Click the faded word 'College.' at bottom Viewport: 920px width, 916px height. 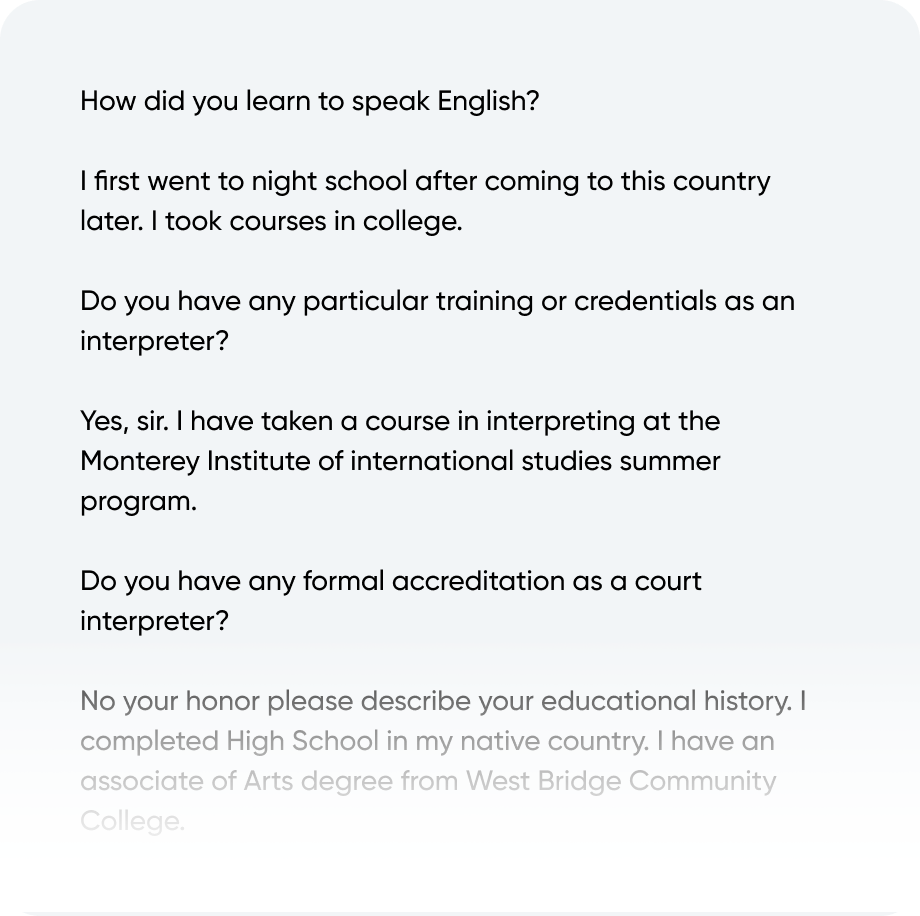[132, 822]
